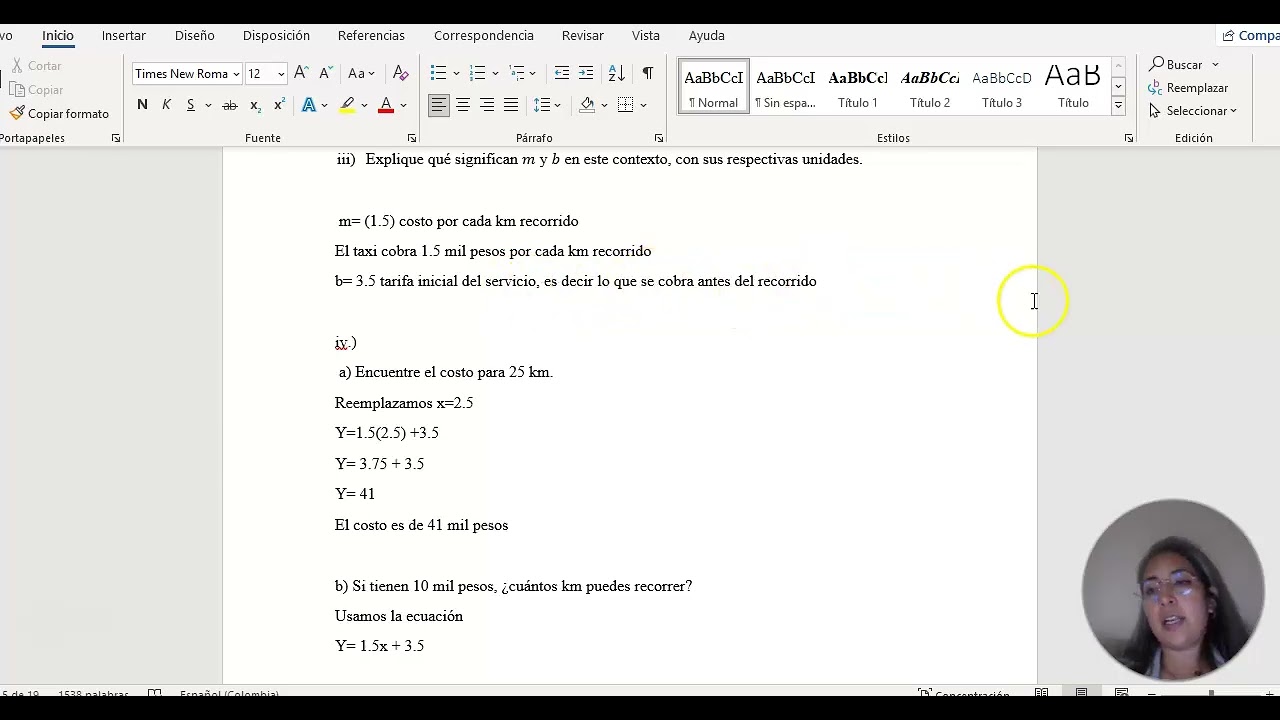
Task: Expand the font color dropdown arrow
Action: click(403, 105)
